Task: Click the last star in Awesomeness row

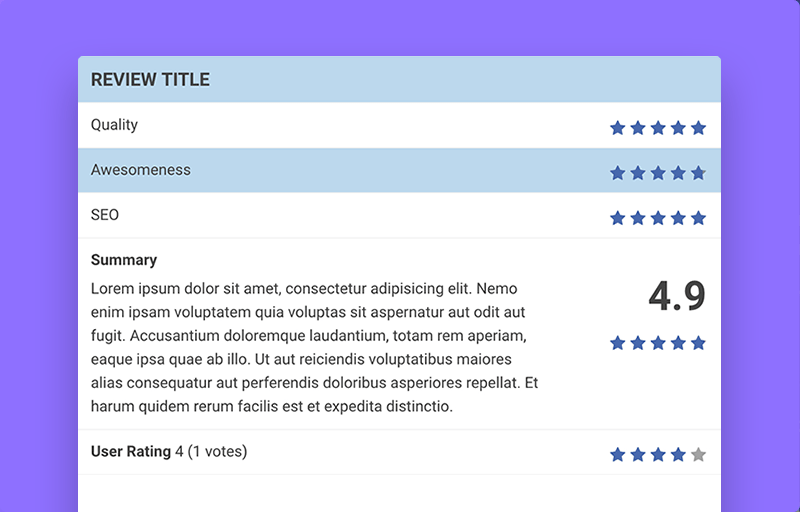Action: pyautogui.click(x=698, y=173)
